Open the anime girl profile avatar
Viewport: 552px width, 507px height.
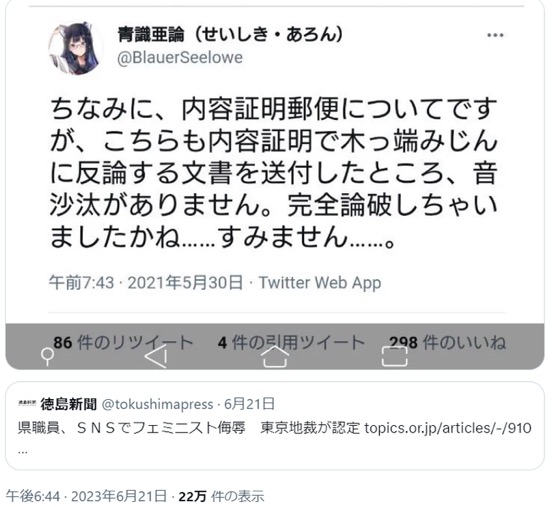75,48
